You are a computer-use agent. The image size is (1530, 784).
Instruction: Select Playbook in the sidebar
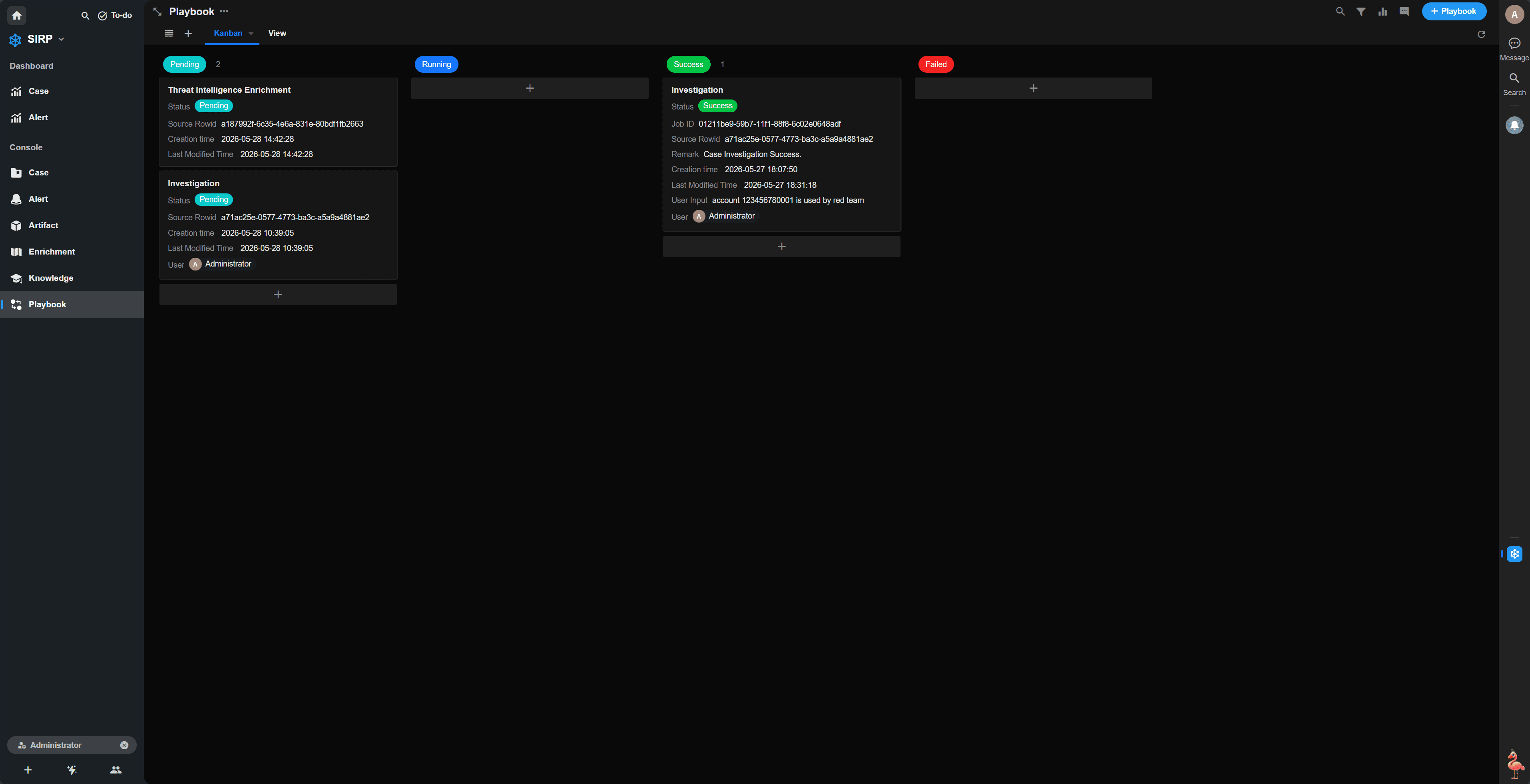pos(72,305)
